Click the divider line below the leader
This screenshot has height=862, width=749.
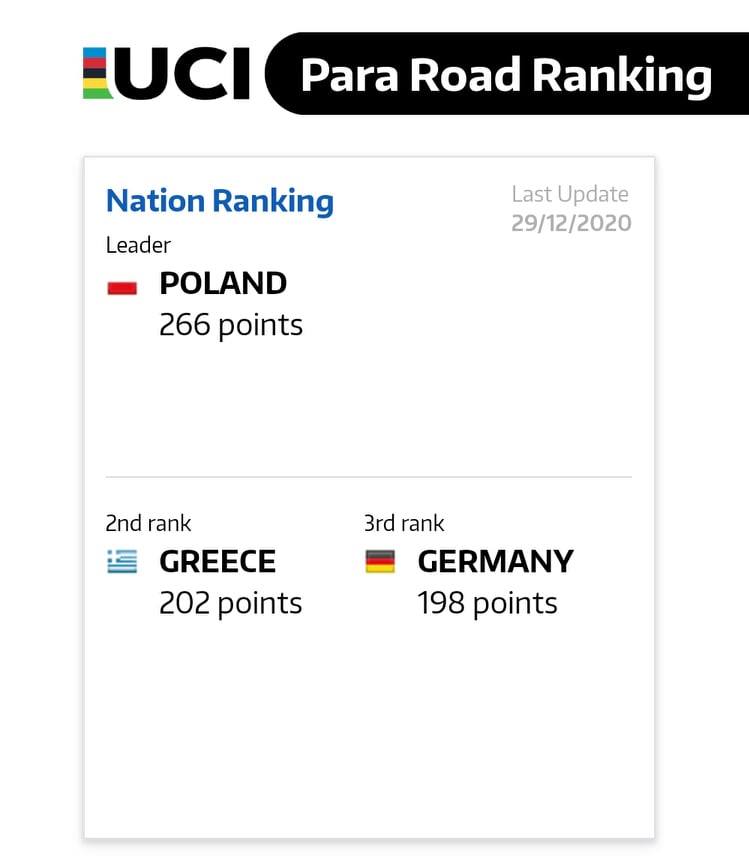(369, 477)
